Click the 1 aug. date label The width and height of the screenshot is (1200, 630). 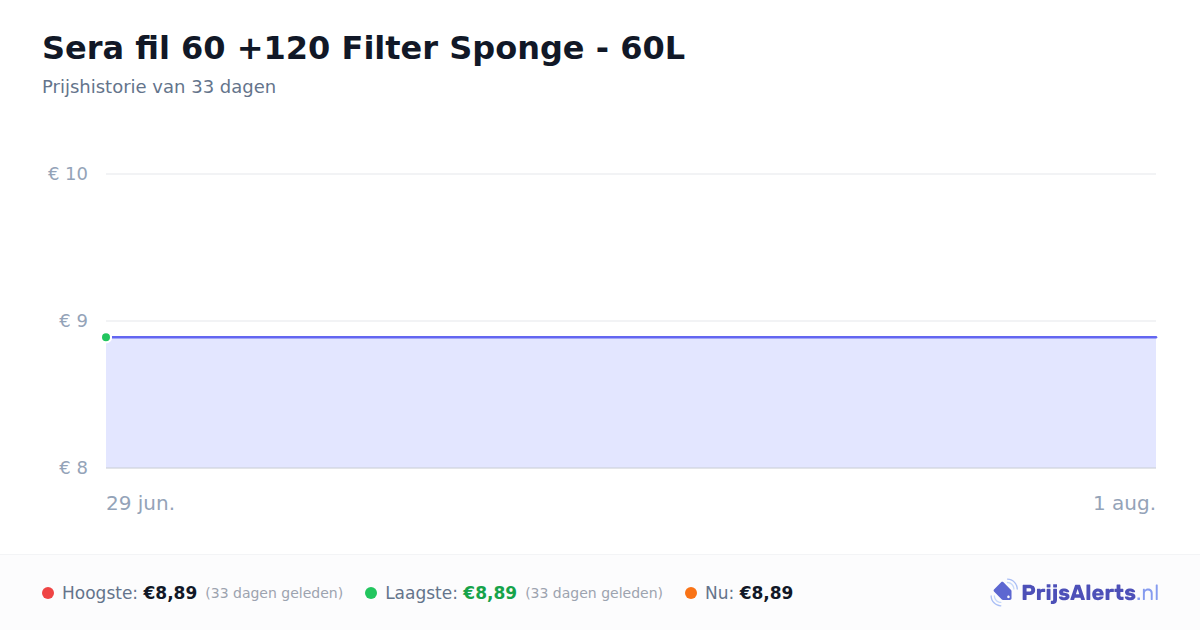[1124, 503]
